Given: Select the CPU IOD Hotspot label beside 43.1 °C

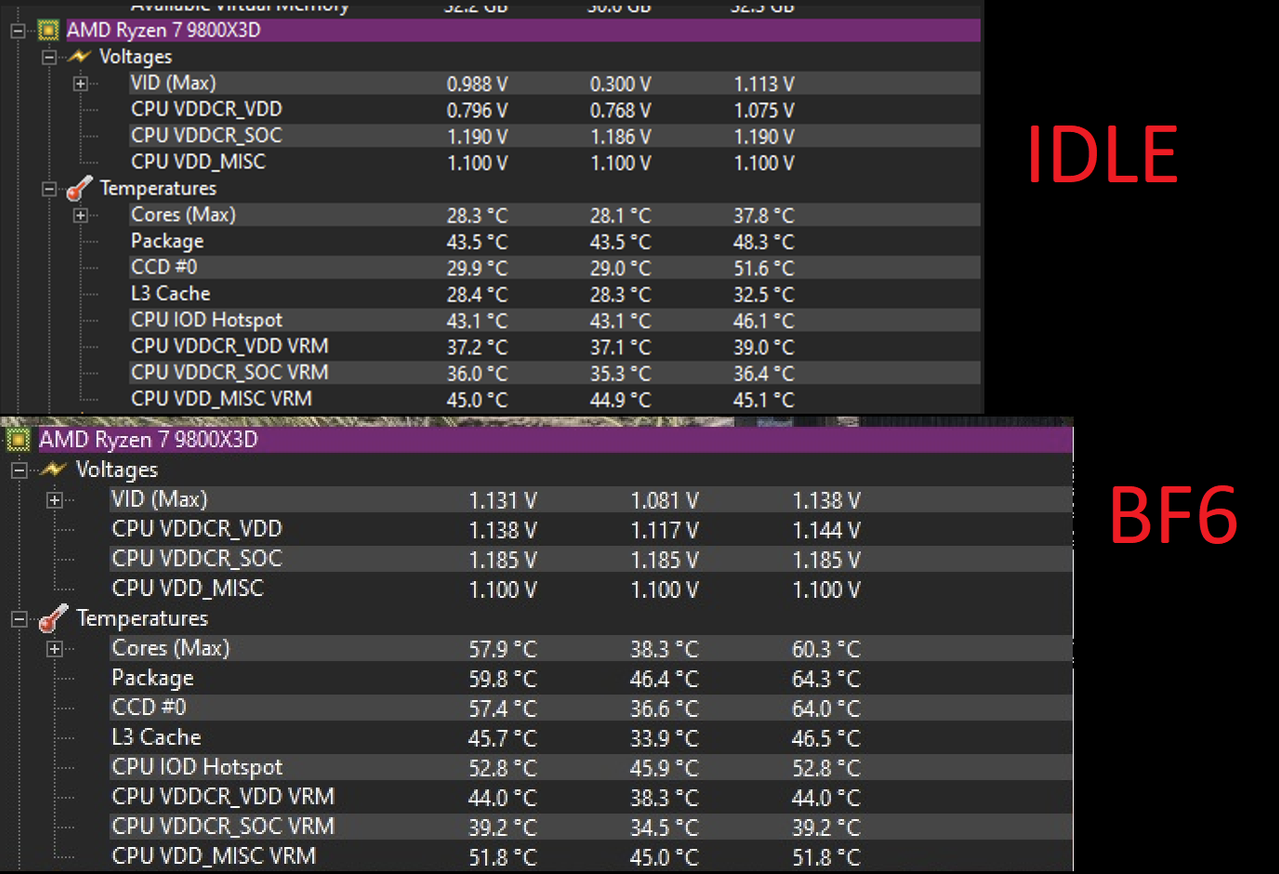Looking at the screenshot, I should (207, 320).
